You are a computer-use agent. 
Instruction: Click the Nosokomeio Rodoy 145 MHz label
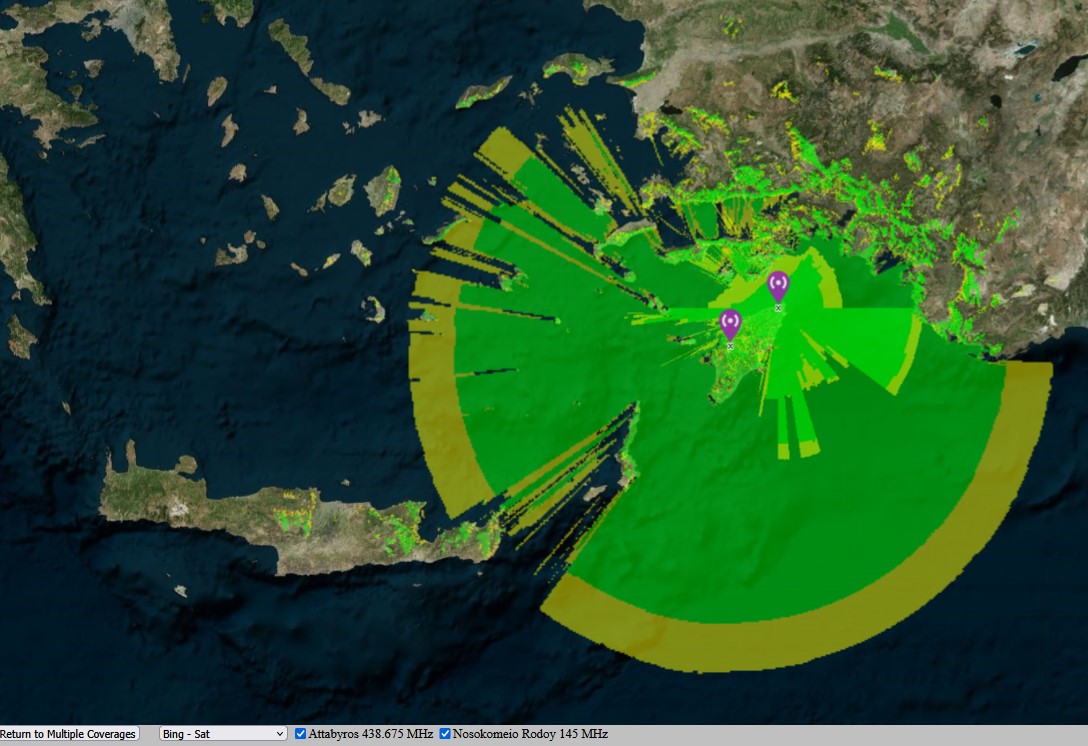(530, 734)
